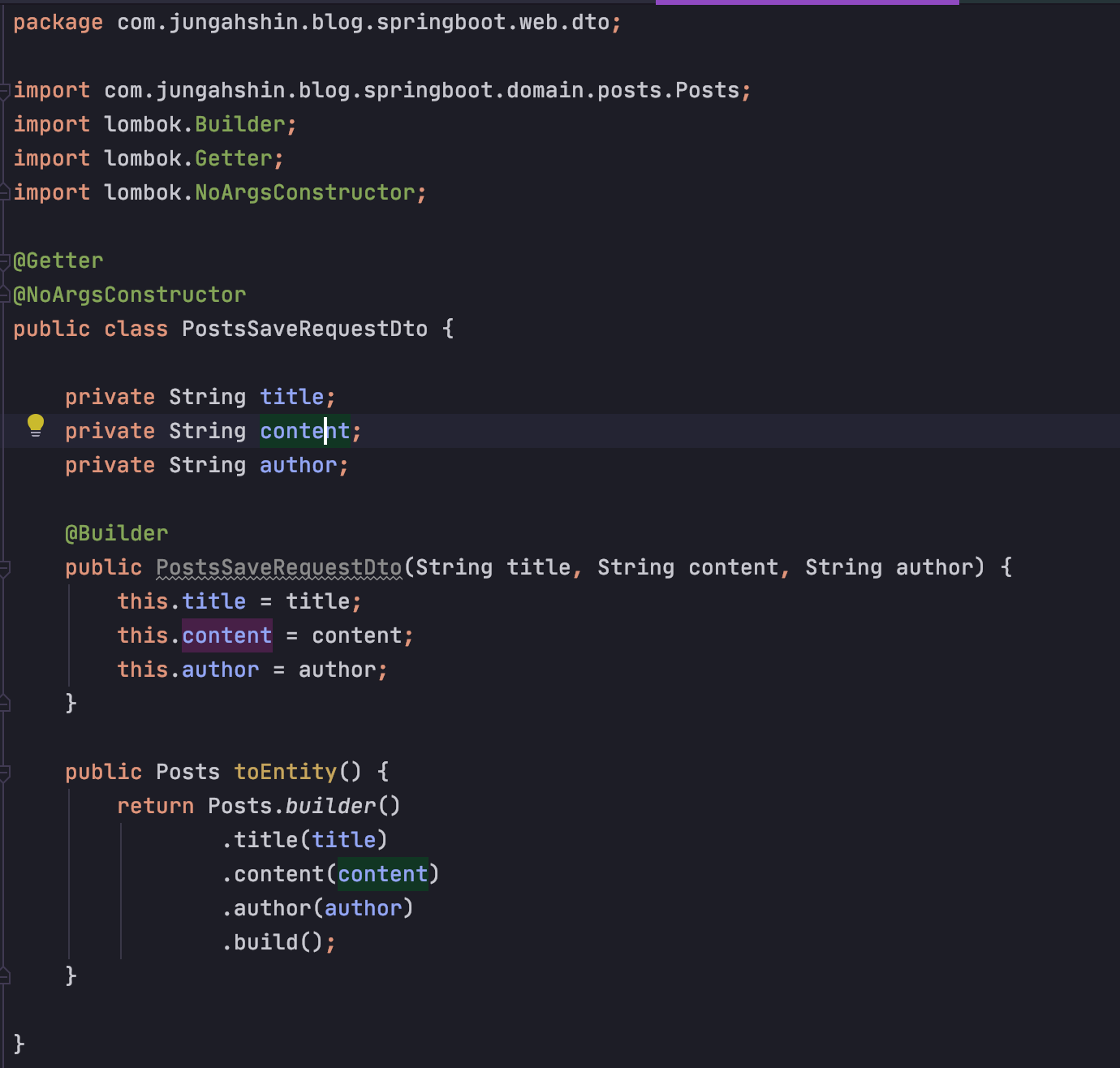Click the class keyword

point(136,329)
